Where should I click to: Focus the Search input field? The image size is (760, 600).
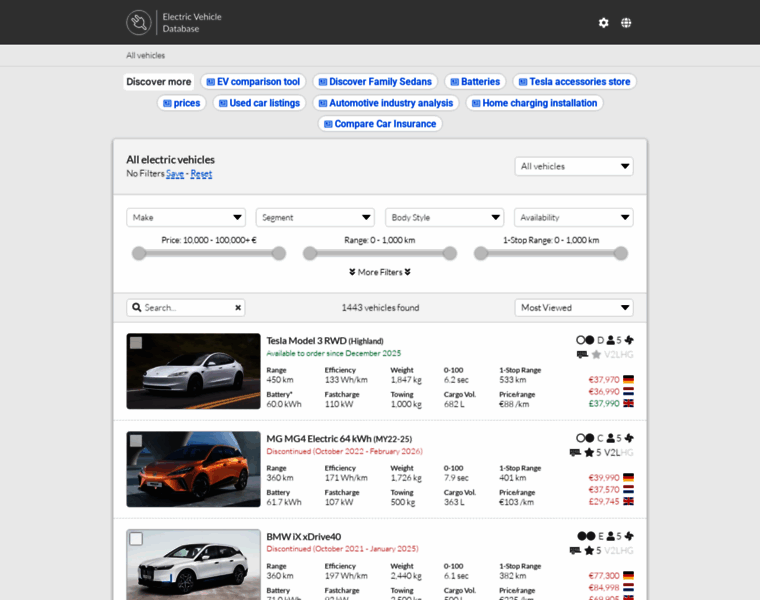186,308
